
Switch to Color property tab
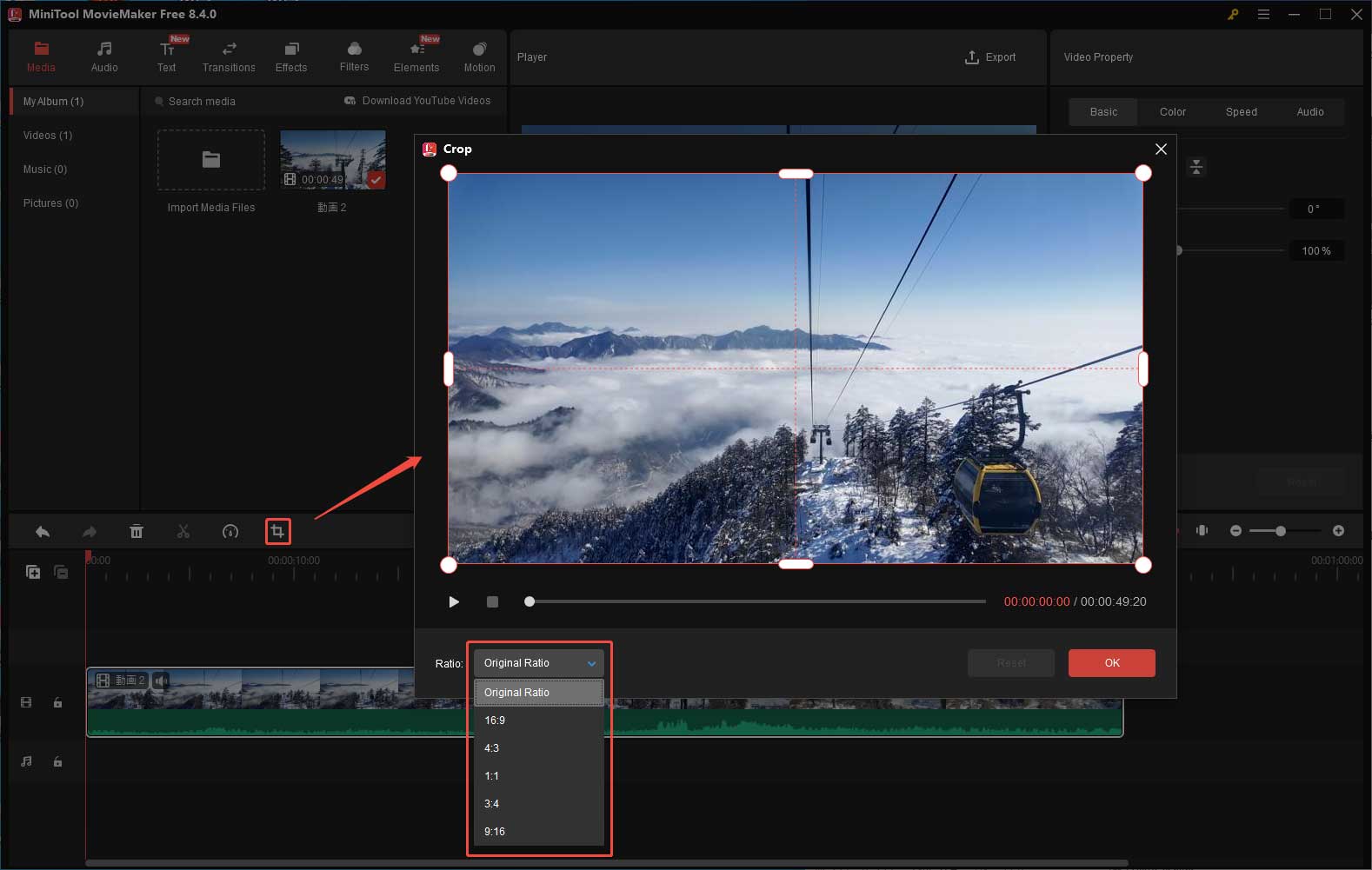tap(1172, 112)
